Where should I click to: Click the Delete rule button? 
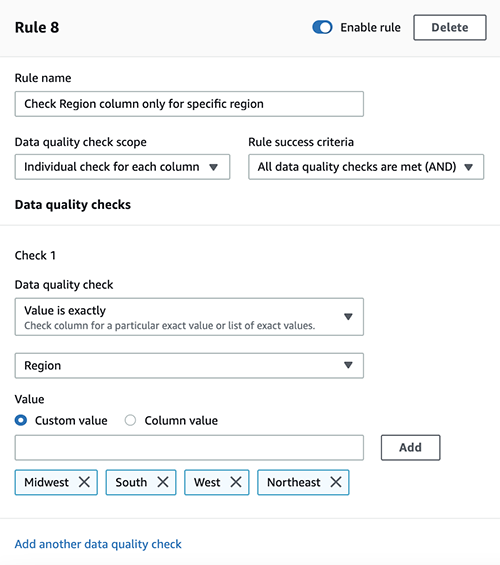point(450,27)
